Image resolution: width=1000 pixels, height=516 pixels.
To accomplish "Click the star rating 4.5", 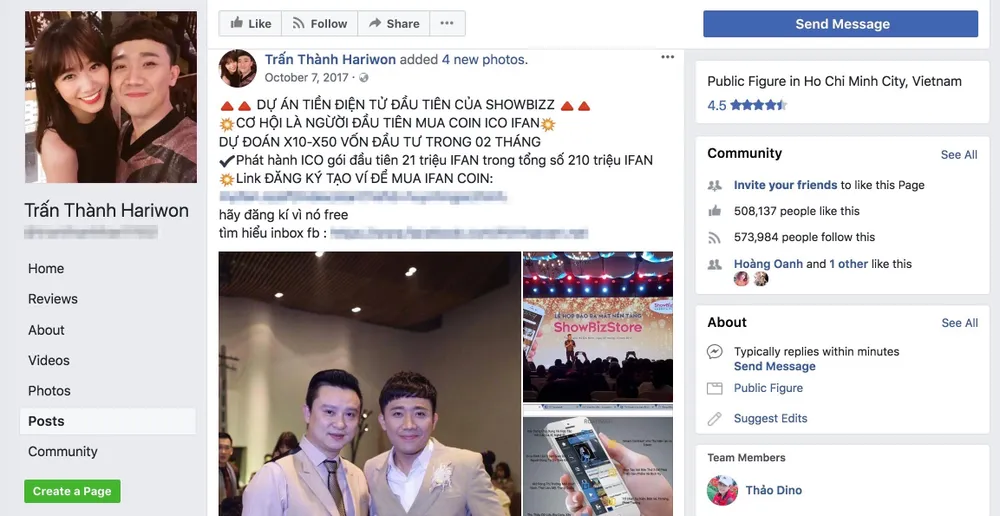I will click(747, 105).
